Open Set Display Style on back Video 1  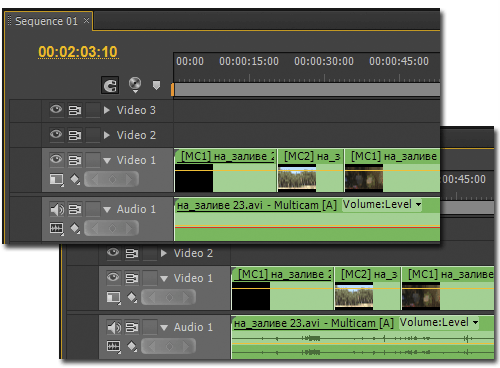click(114, 297)
